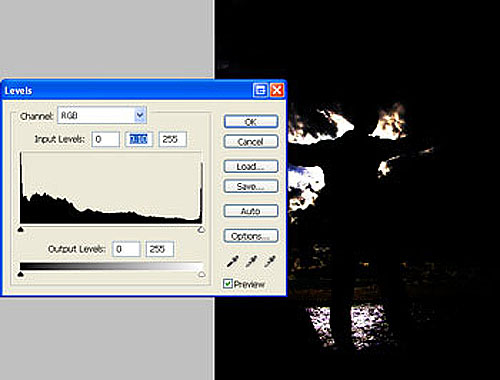Cancel the Levels dialog
Viewport: 500px width, 380px height.
[251, 141]
